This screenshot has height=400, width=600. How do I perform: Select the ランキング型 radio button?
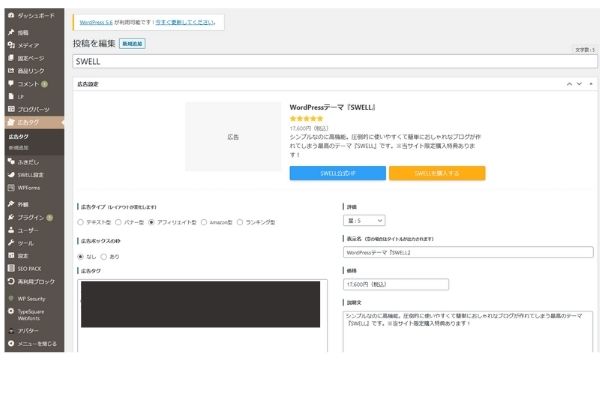pos(240,222)
